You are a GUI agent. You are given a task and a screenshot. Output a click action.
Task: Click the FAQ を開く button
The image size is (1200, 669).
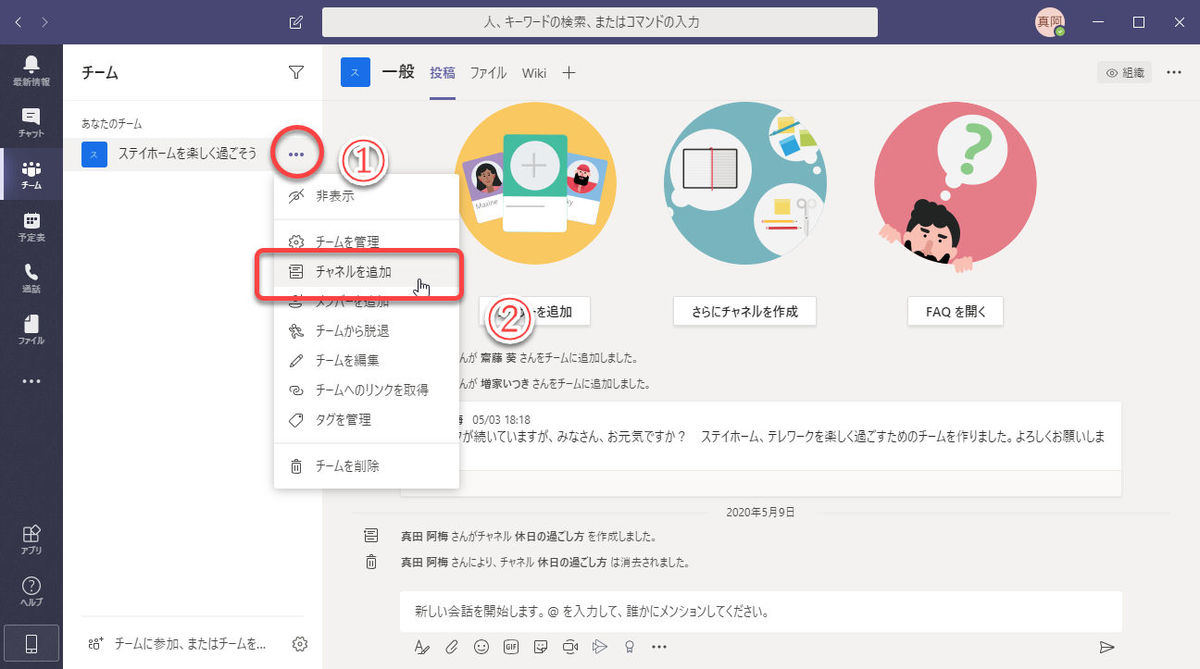click(955, 311)
